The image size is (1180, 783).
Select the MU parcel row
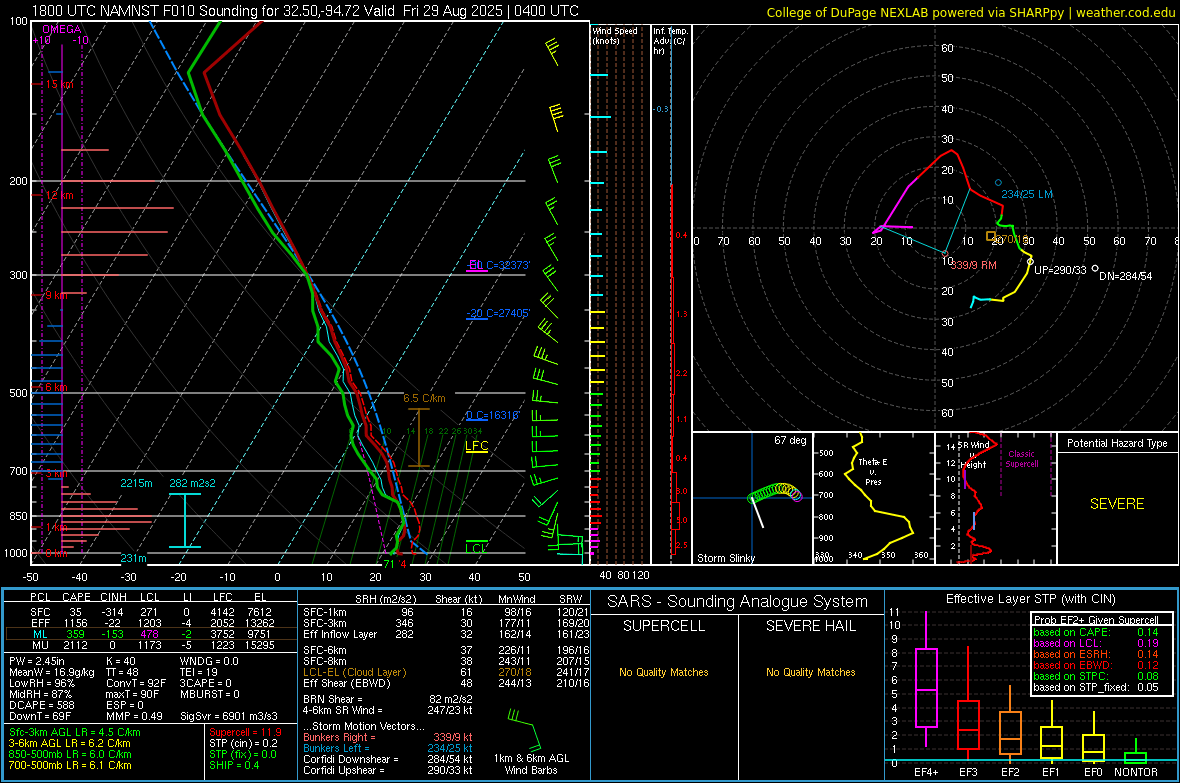coord(150,644)
